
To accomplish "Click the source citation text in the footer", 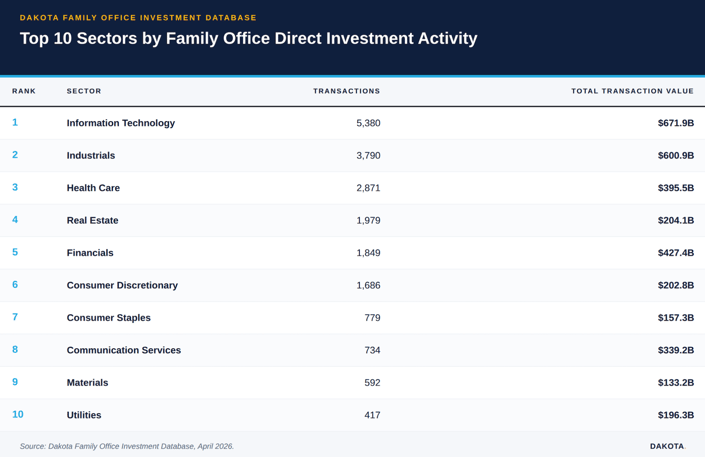I will pyautogui.click(x=127, y=446).
